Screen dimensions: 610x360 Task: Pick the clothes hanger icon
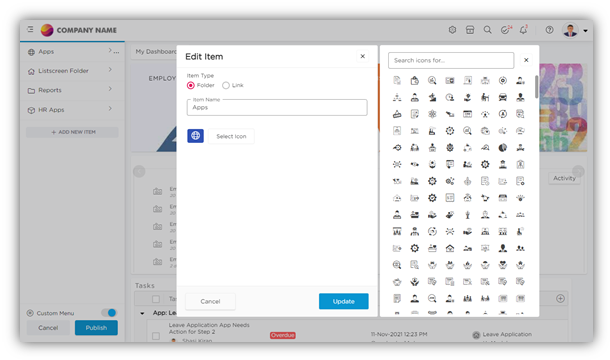pyautogui.click(x=397, y=114)
